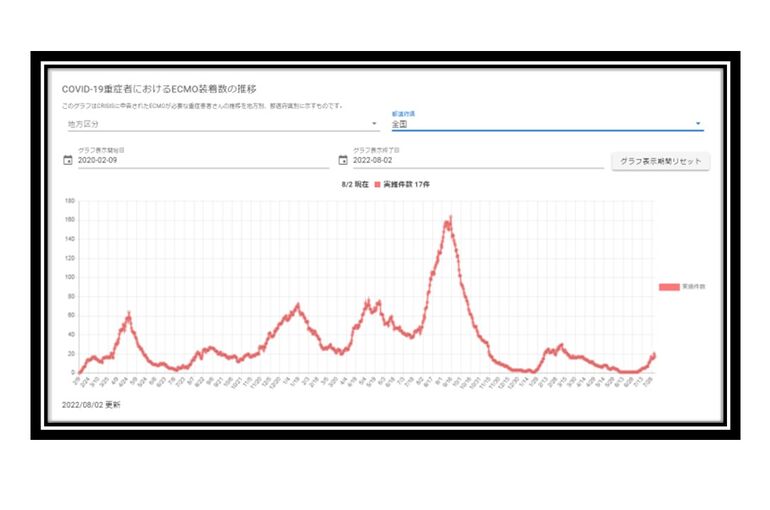Click the chart description line under the title

pos(202,106)
